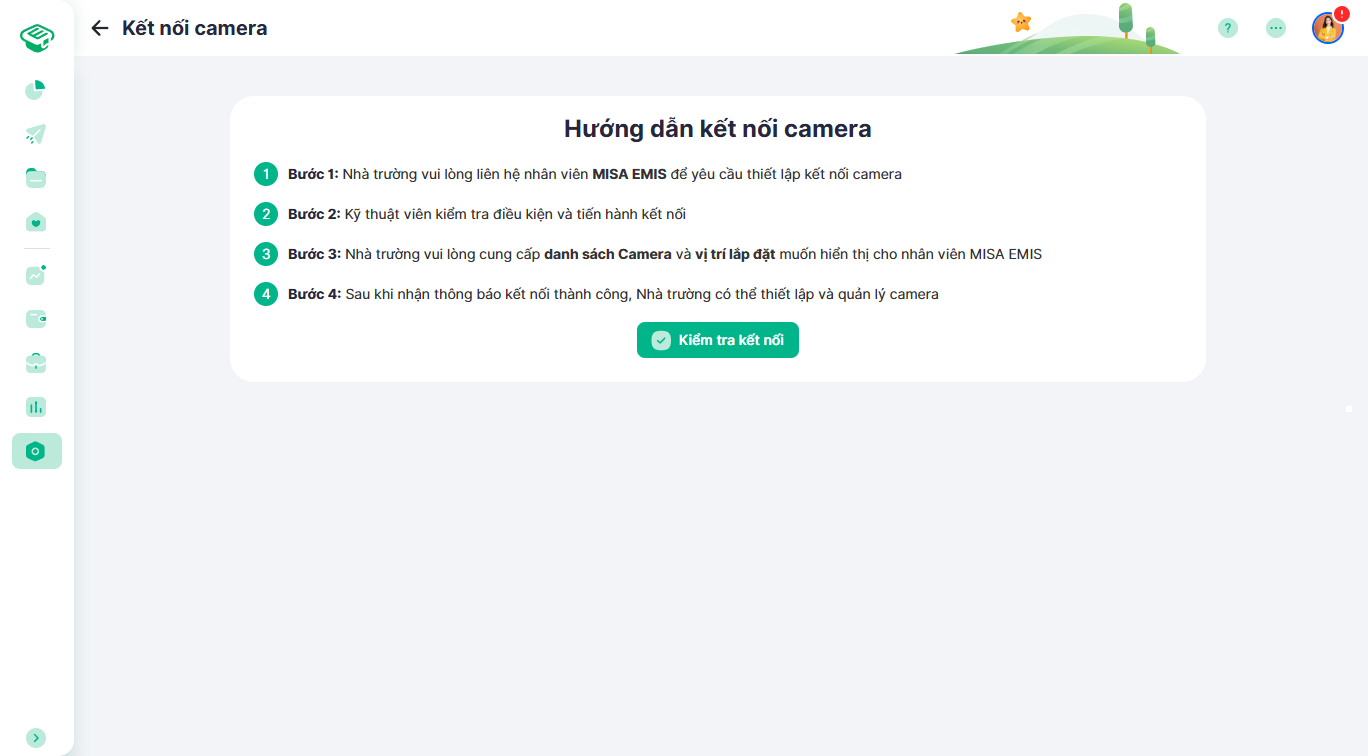Screen dimensions: 1368x756
Task: Select the briefcase icon in sidebar
Action: (36, 363)
